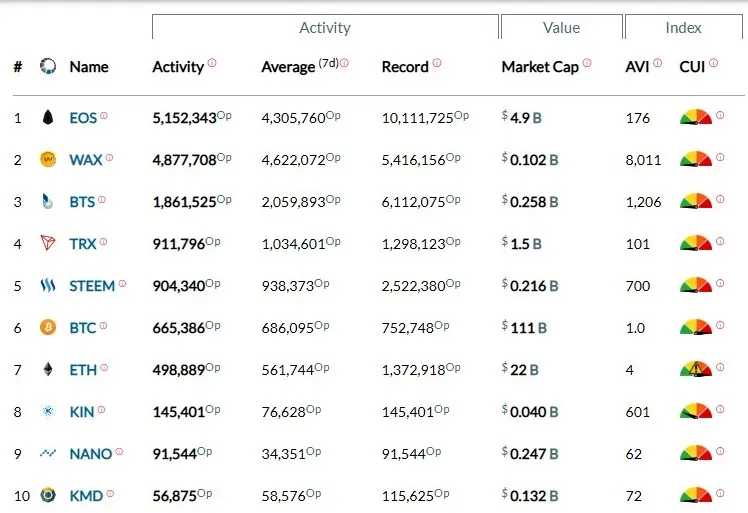
Task: Open the info icon next to Market Cap
Action: point(587,63)
